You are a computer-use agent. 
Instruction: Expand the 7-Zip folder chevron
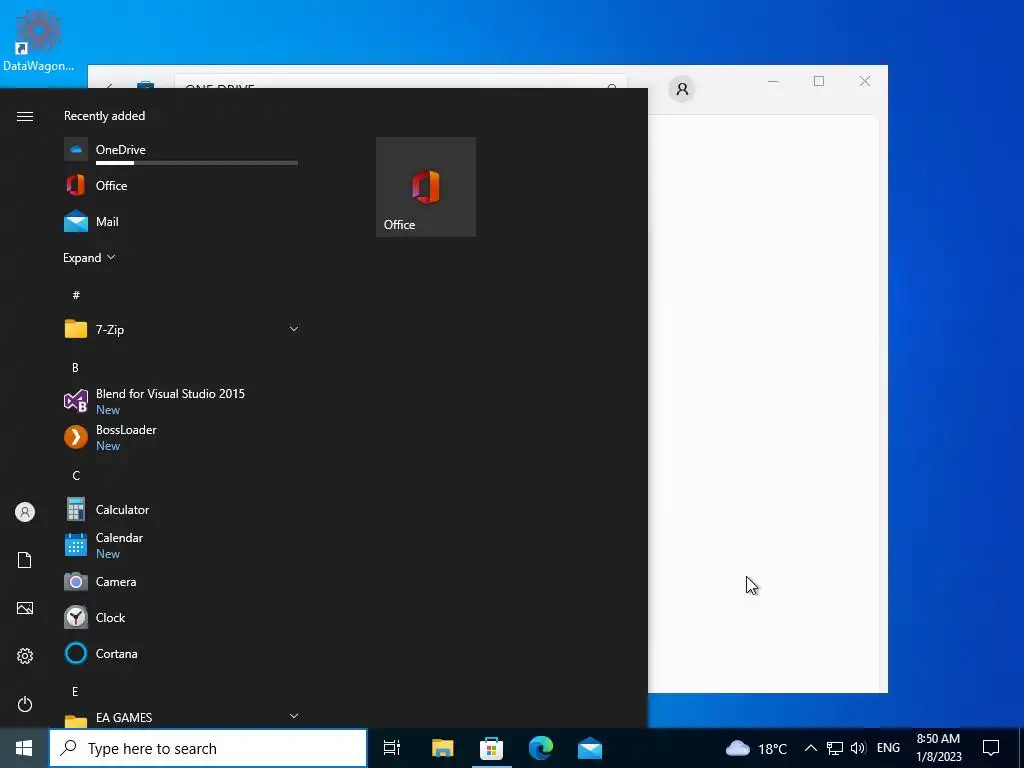point(294,329)
